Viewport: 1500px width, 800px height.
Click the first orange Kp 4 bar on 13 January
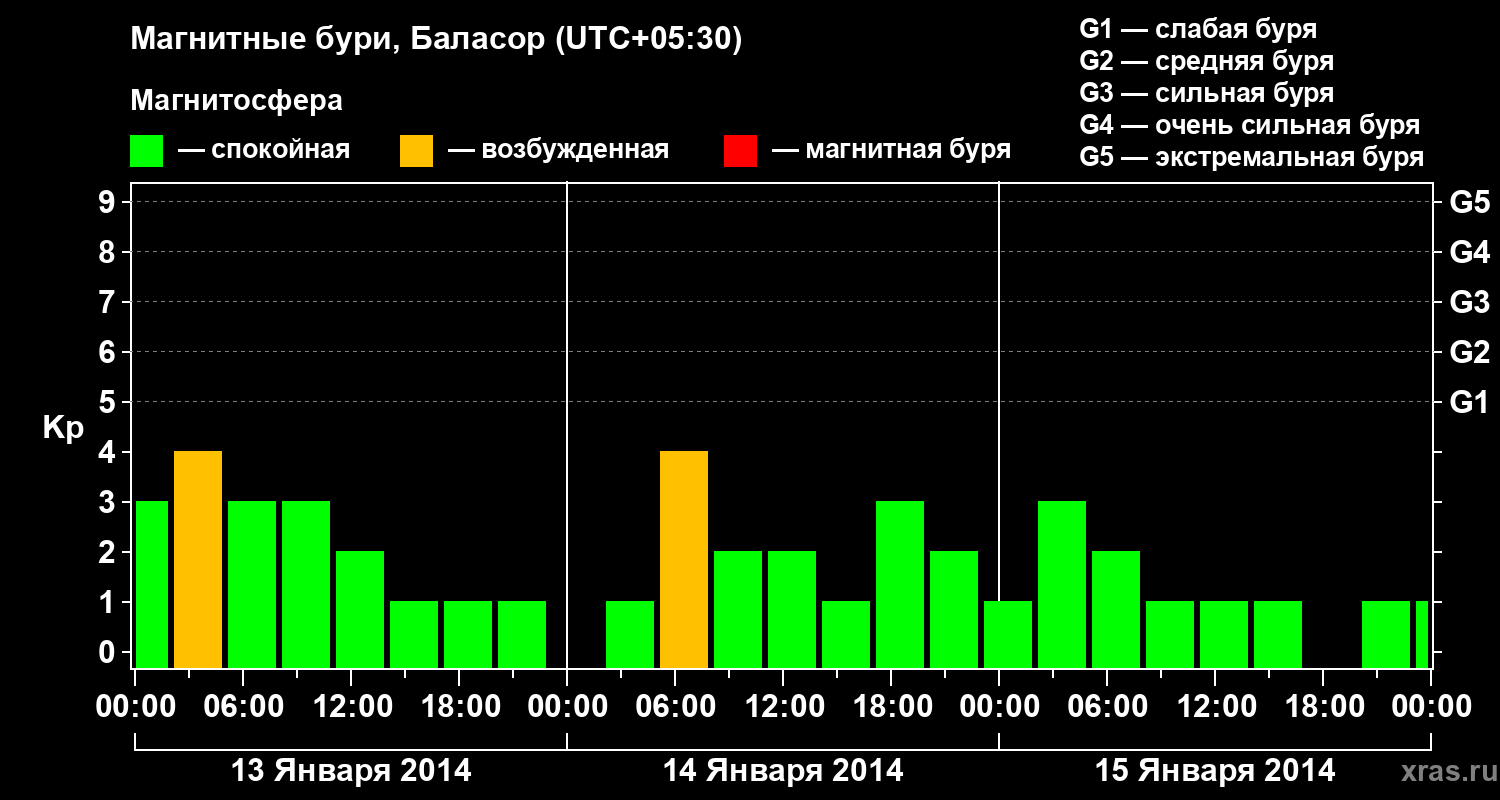(198, 560)
